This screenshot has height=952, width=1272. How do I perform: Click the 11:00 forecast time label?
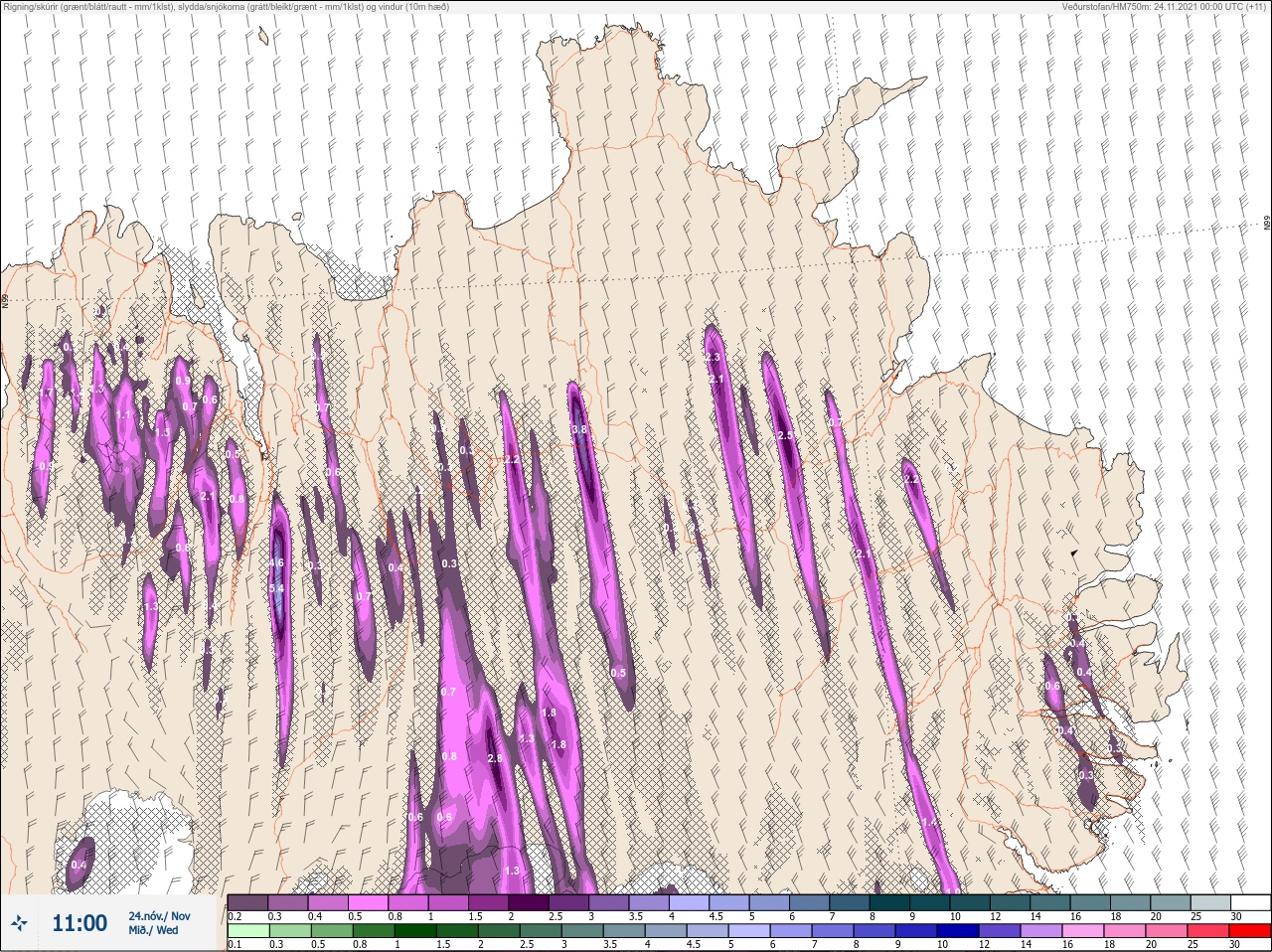(79, 923)
